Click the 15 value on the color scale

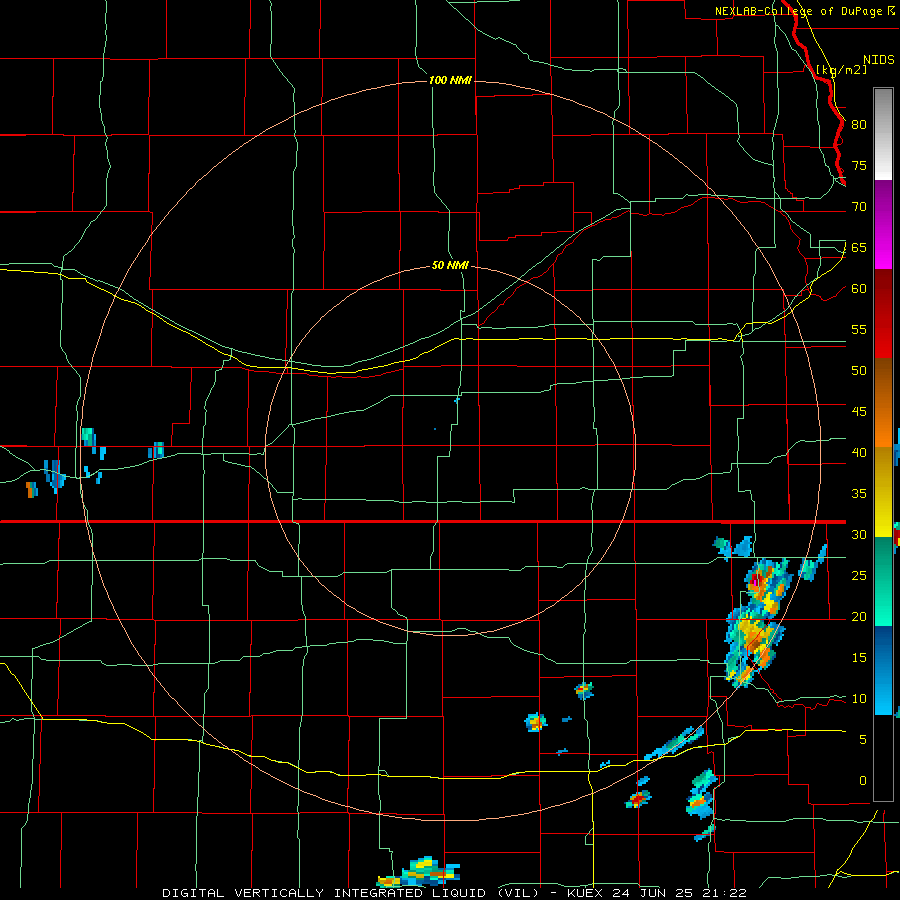(x=859, y=658)
